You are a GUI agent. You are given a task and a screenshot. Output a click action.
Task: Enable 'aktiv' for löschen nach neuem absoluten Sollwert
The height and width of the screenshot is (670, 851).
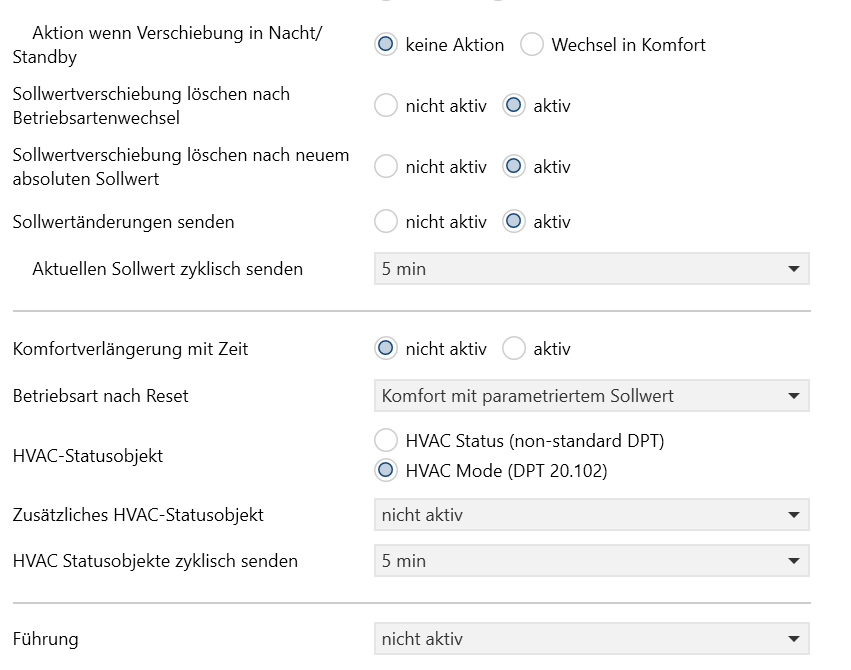click(513, 167)
